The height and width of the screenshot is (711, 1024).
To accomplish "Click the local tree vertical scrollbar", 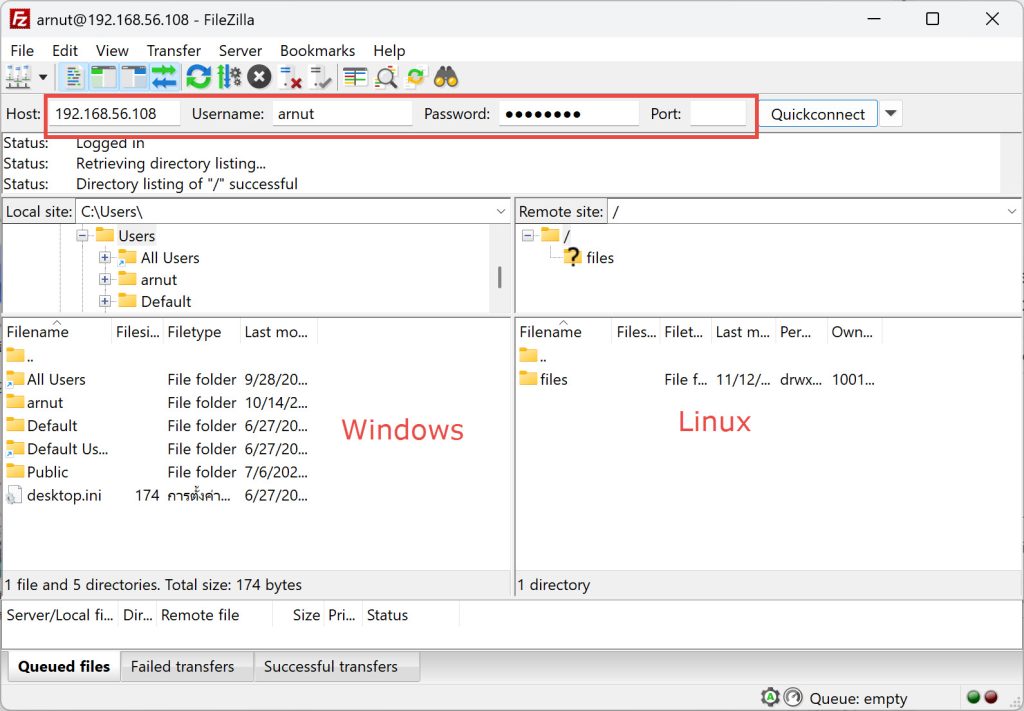I will (x=500, y=277).
